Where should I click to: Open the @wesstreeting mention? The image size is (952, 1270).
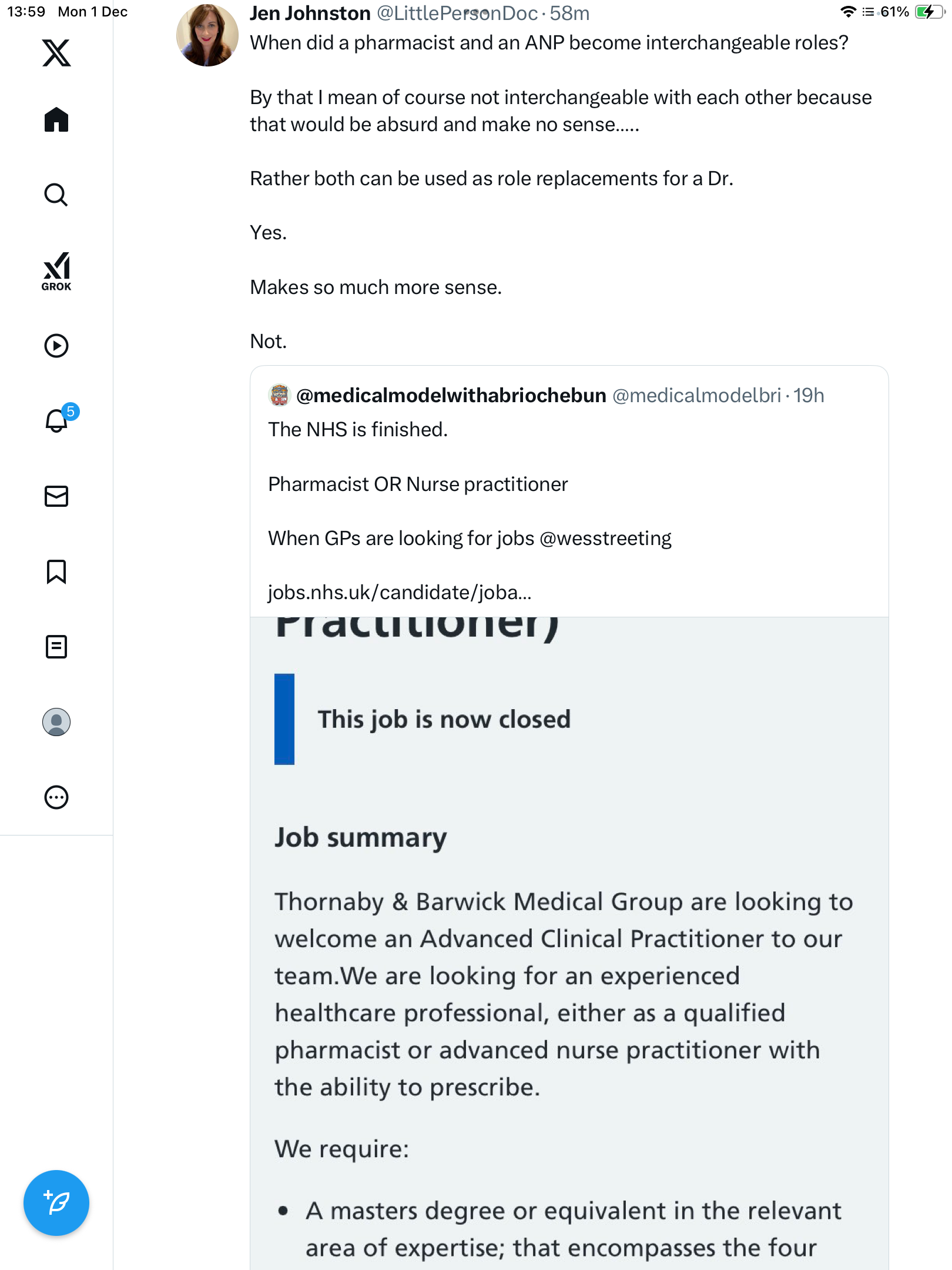point(605,539)
